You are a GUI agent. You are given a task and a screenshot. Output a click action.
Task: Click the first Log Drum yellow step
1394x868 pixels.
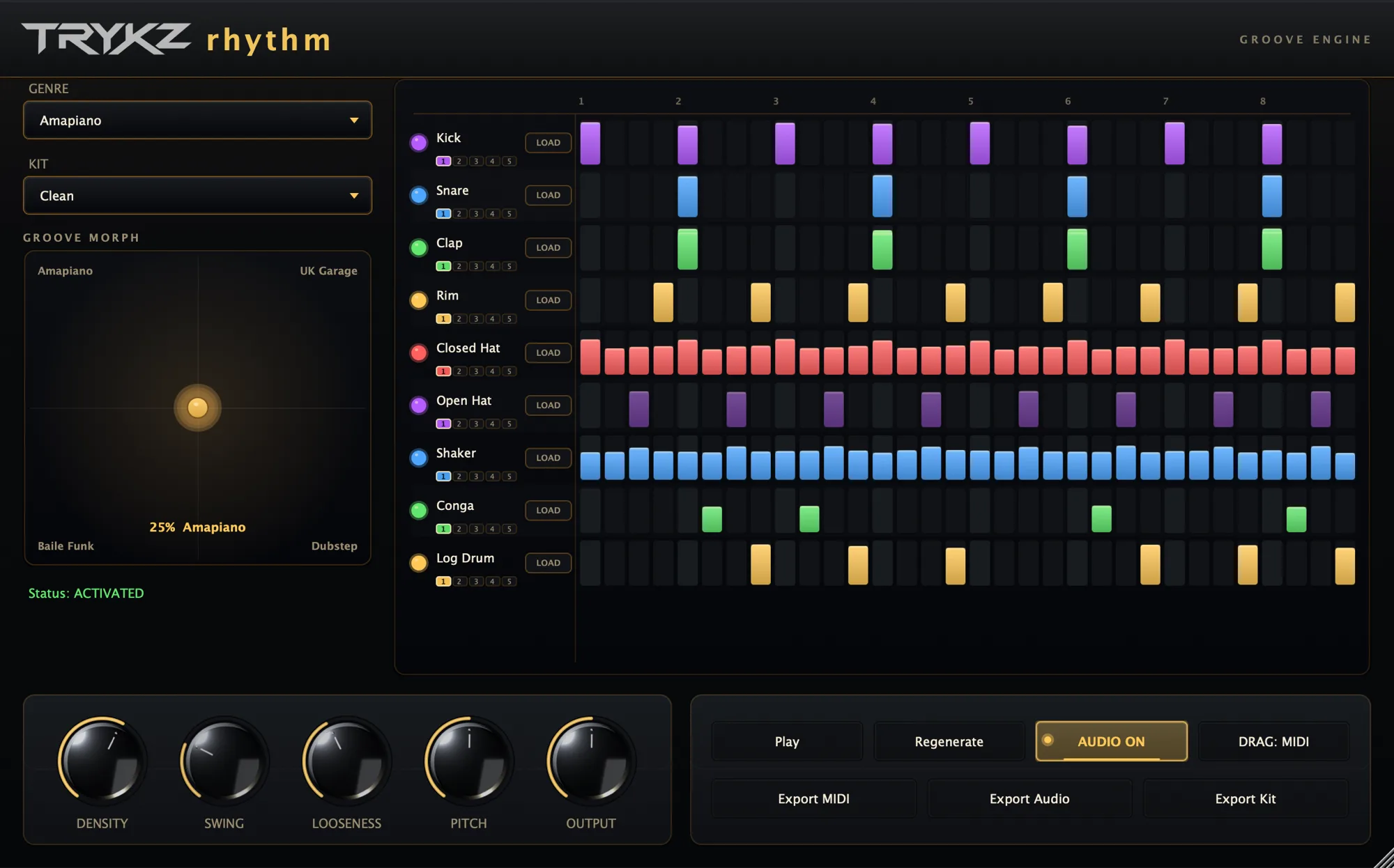pos(760,564)
